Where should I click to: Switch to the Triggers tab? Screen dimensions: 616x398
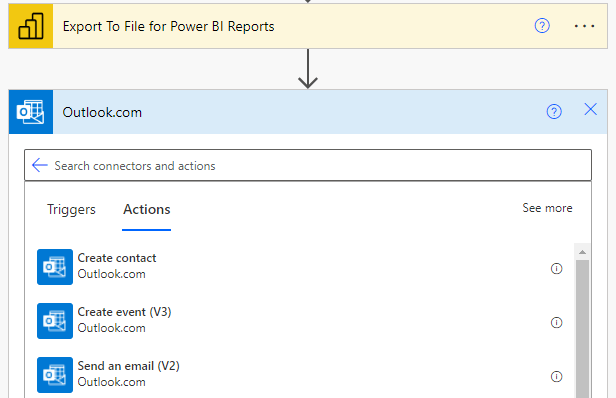tap(71, 209)
